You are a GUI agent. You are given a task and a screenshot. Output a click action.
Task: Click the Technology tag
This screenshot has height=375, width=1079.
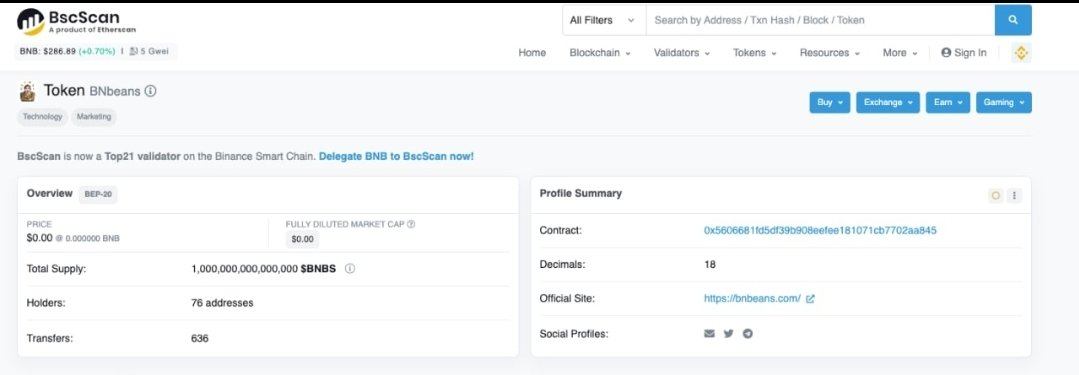point(43,117)
